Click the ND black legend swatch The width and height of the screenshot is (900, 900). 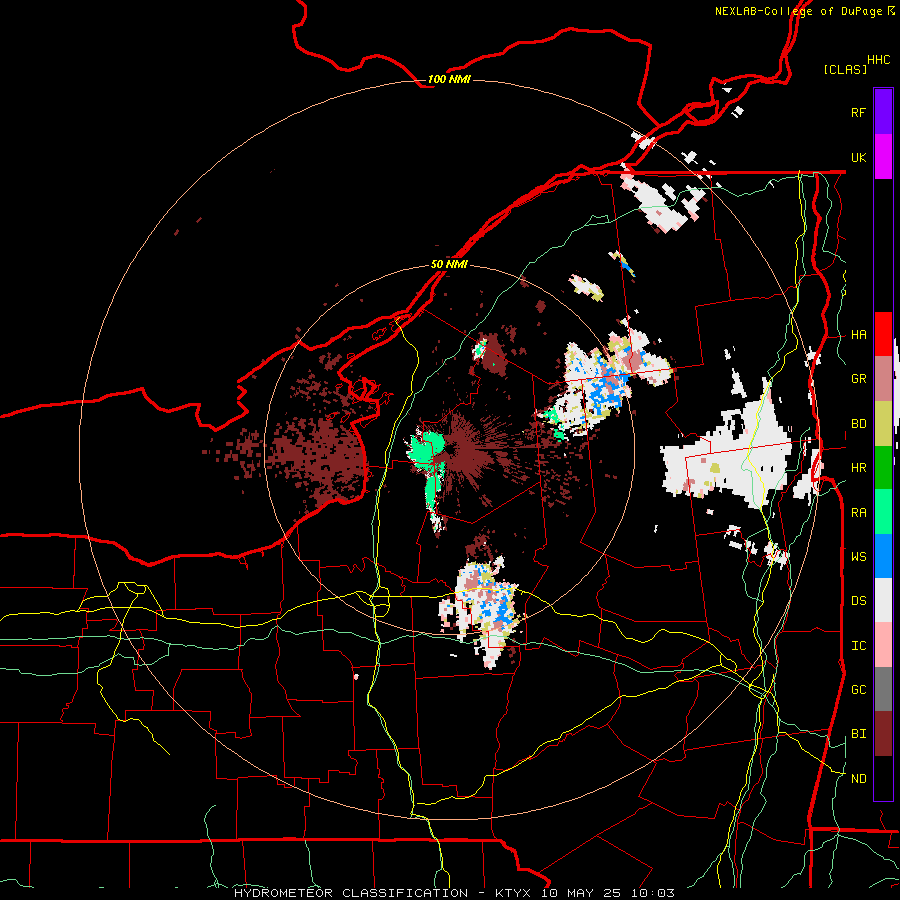[x=883, y=778]
